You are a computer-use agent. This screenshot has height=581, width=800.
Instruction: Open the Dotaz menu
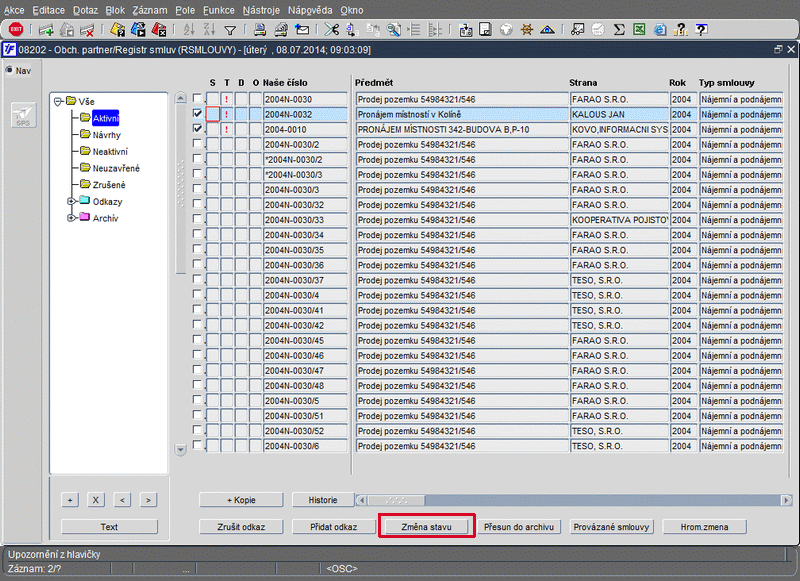[85, 10]
